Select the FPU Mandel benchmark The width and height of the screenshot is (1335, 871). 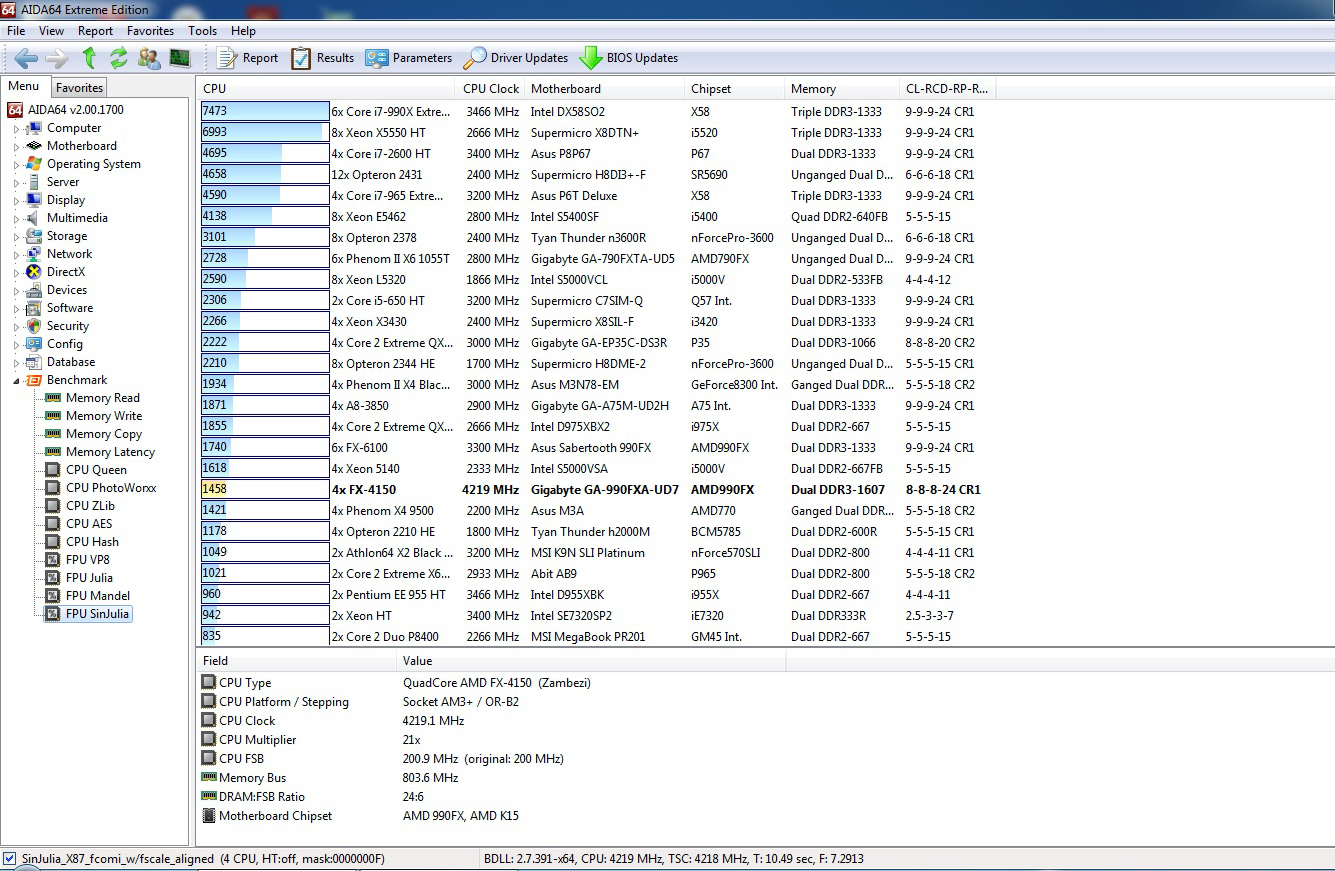tap(98, 596)
